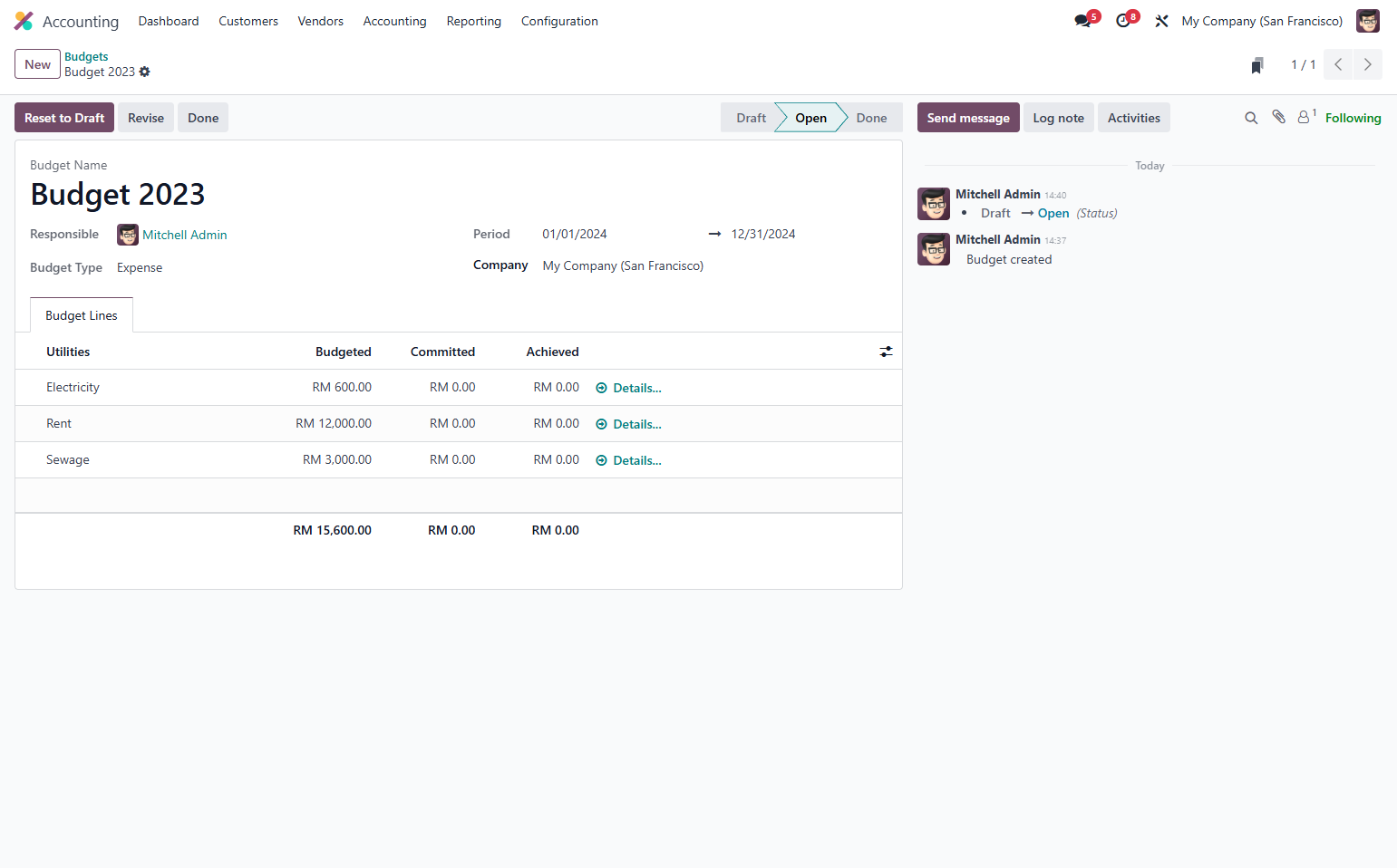Click the period start date 01/01/2024
The height and width of the screenshot is (868, 1397).
click(575, 234)
